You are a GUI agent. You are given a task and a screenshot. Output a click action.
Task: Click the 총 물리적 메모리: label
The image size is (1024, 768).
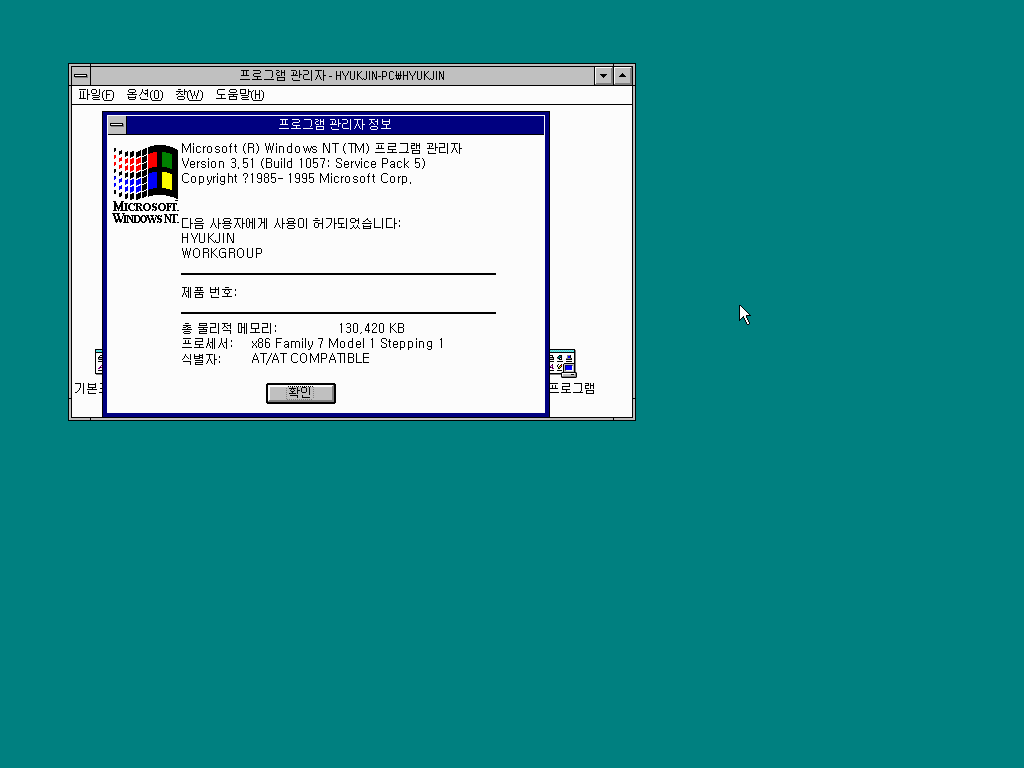tap(229, 328)
